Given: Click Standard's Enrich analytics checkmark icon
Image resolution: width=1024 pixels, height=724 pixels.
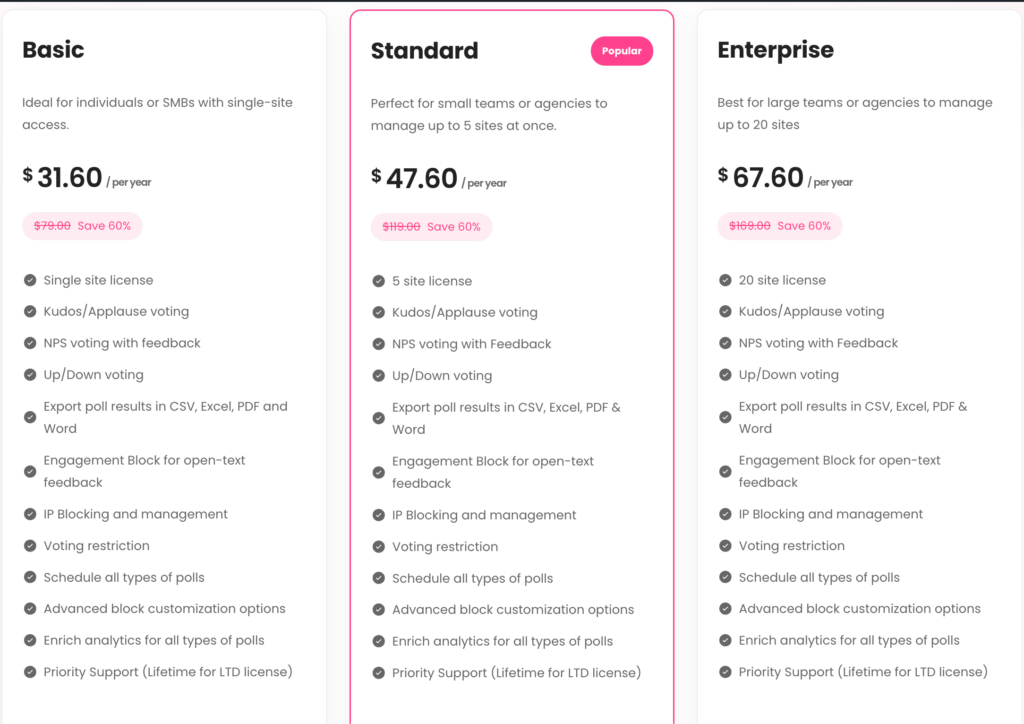Looking at the screenshot, I should [379, 641].
